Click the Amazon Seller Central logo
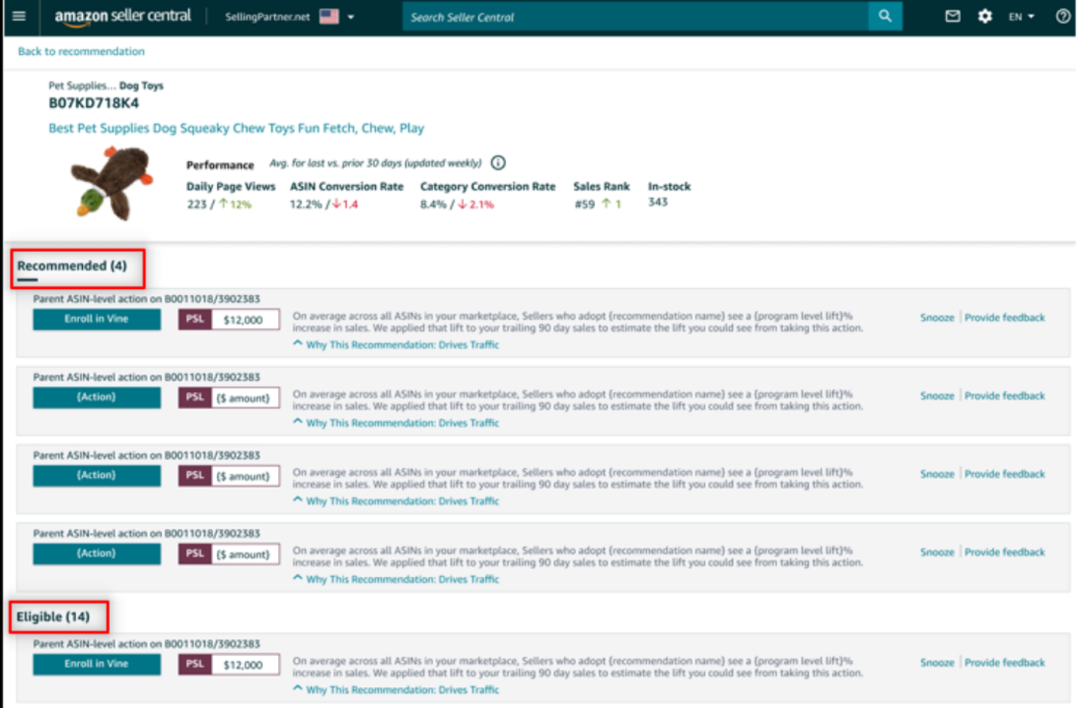The image size is (1080, 708). (x=123, y=17)
